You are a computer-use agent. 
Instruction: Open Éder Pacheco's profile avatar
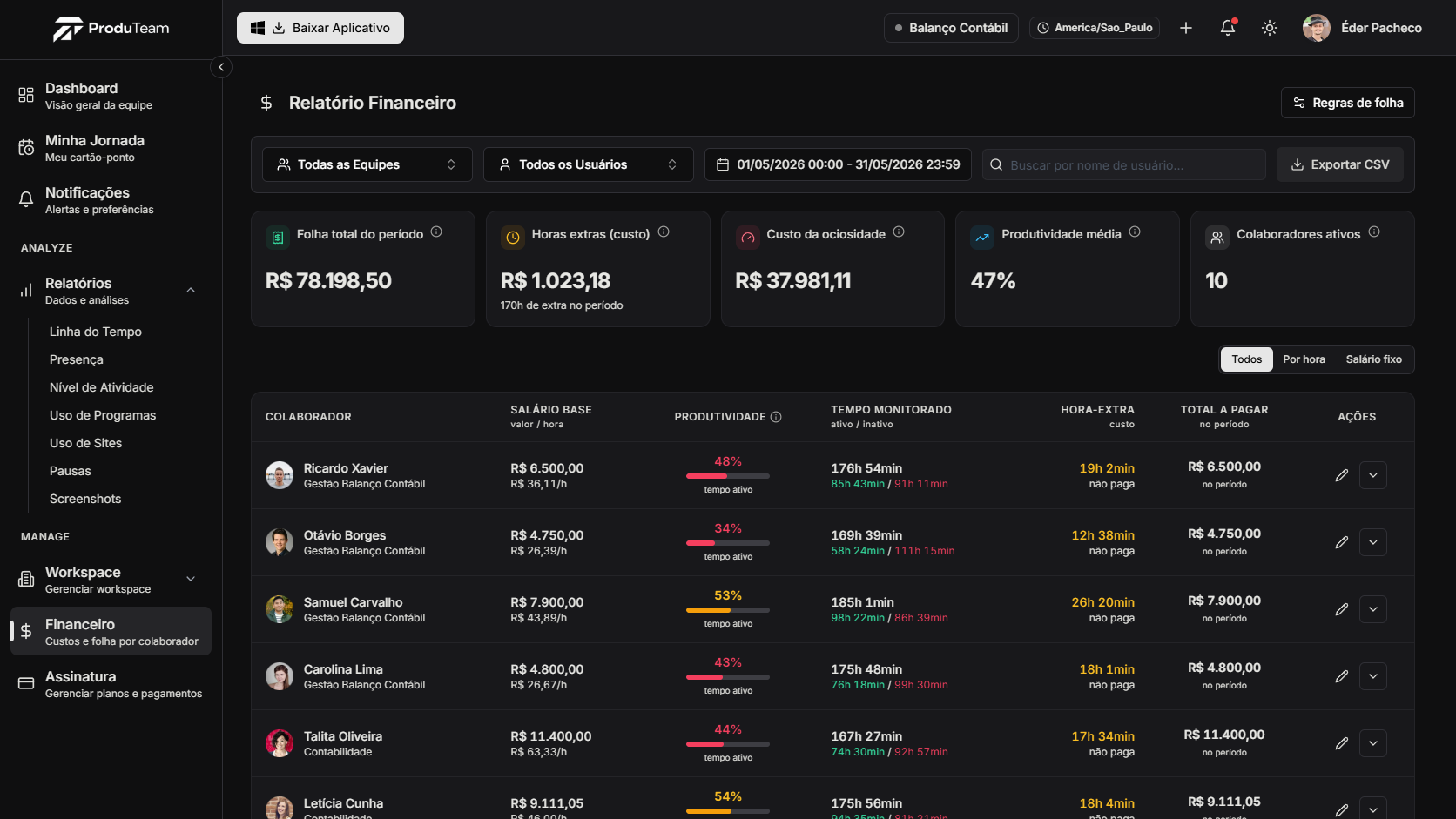tap(1317, 28)
